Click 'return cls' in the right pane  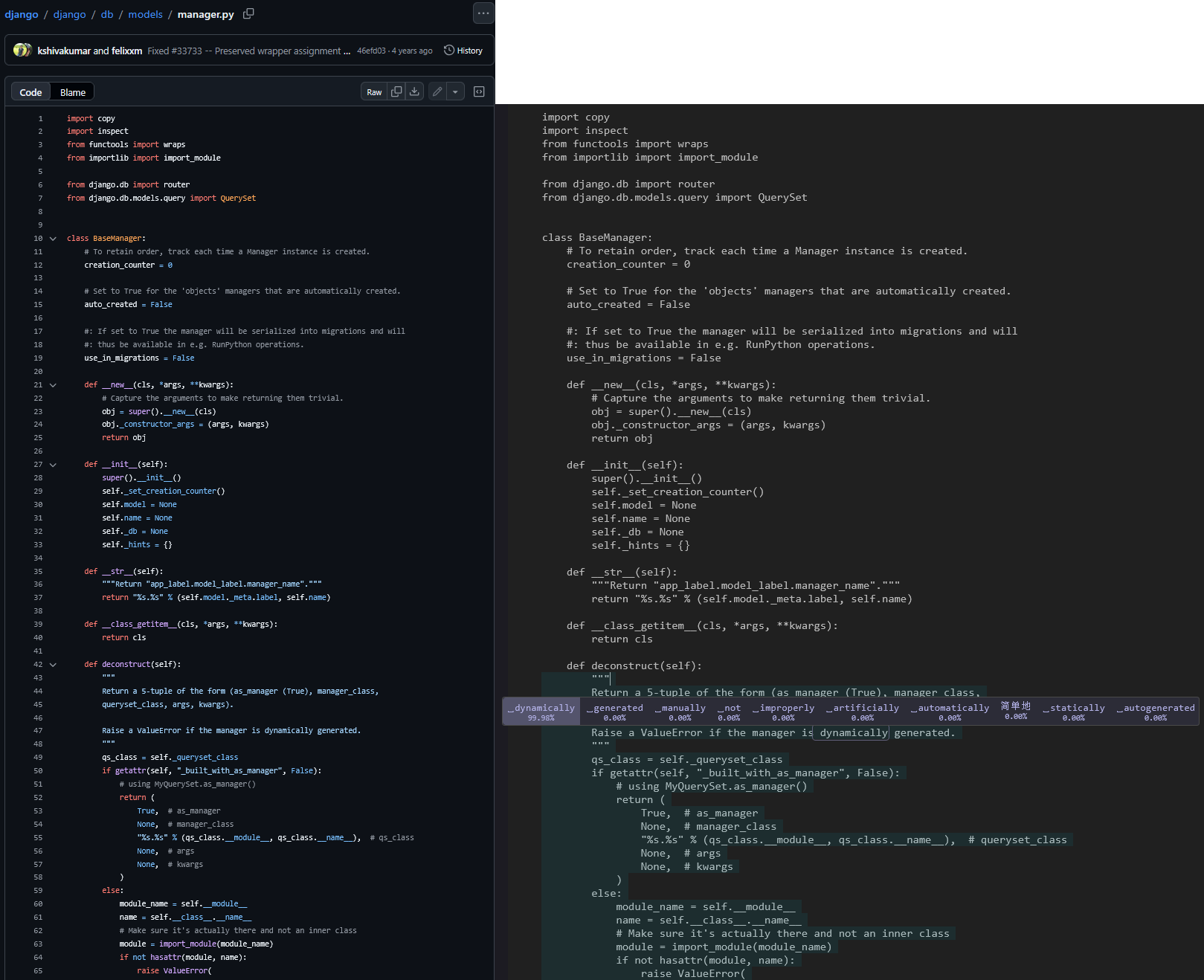coord(622,639)
